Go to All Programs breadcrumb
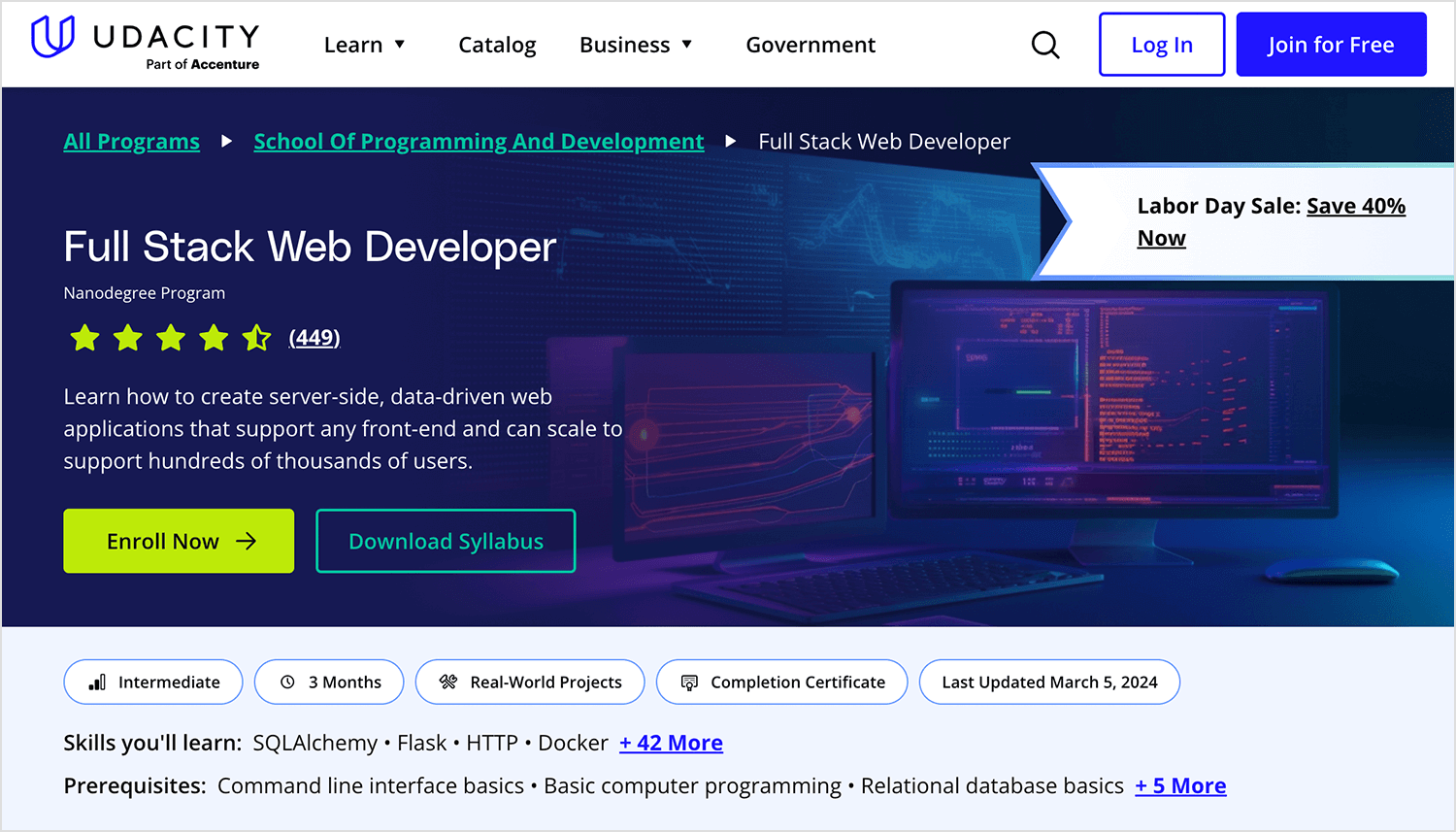The width and height of the screenshot is (1456, 832). click(132, 142)
